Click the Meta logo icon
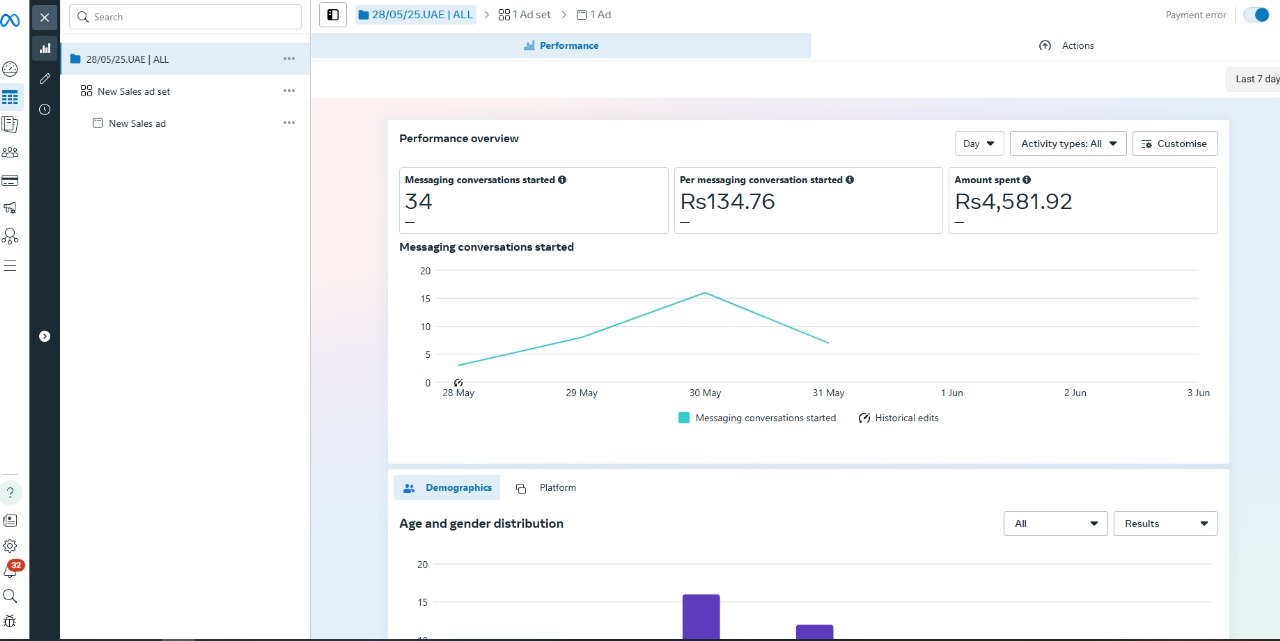 10,20
